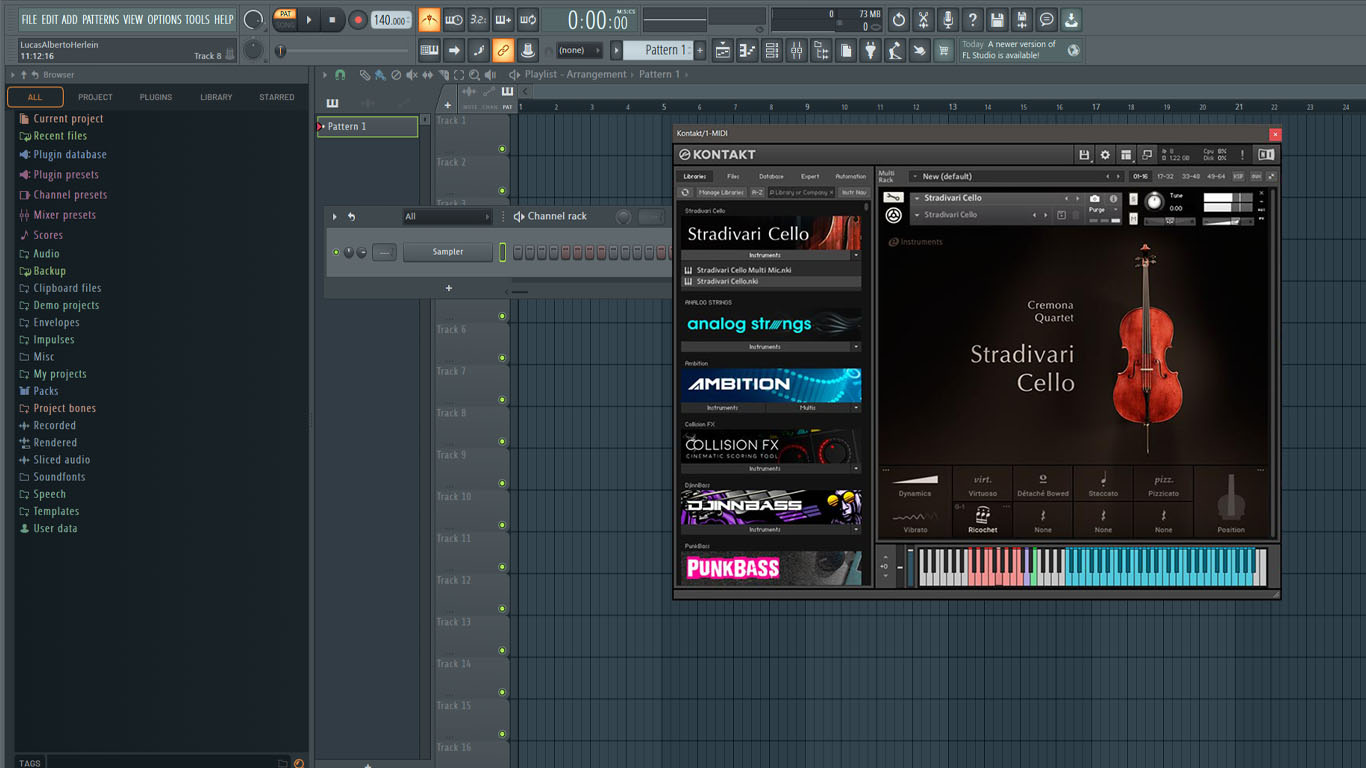The image size is (1366, 768).
Task: Save the project with the floppy icon
Action: 997,20
